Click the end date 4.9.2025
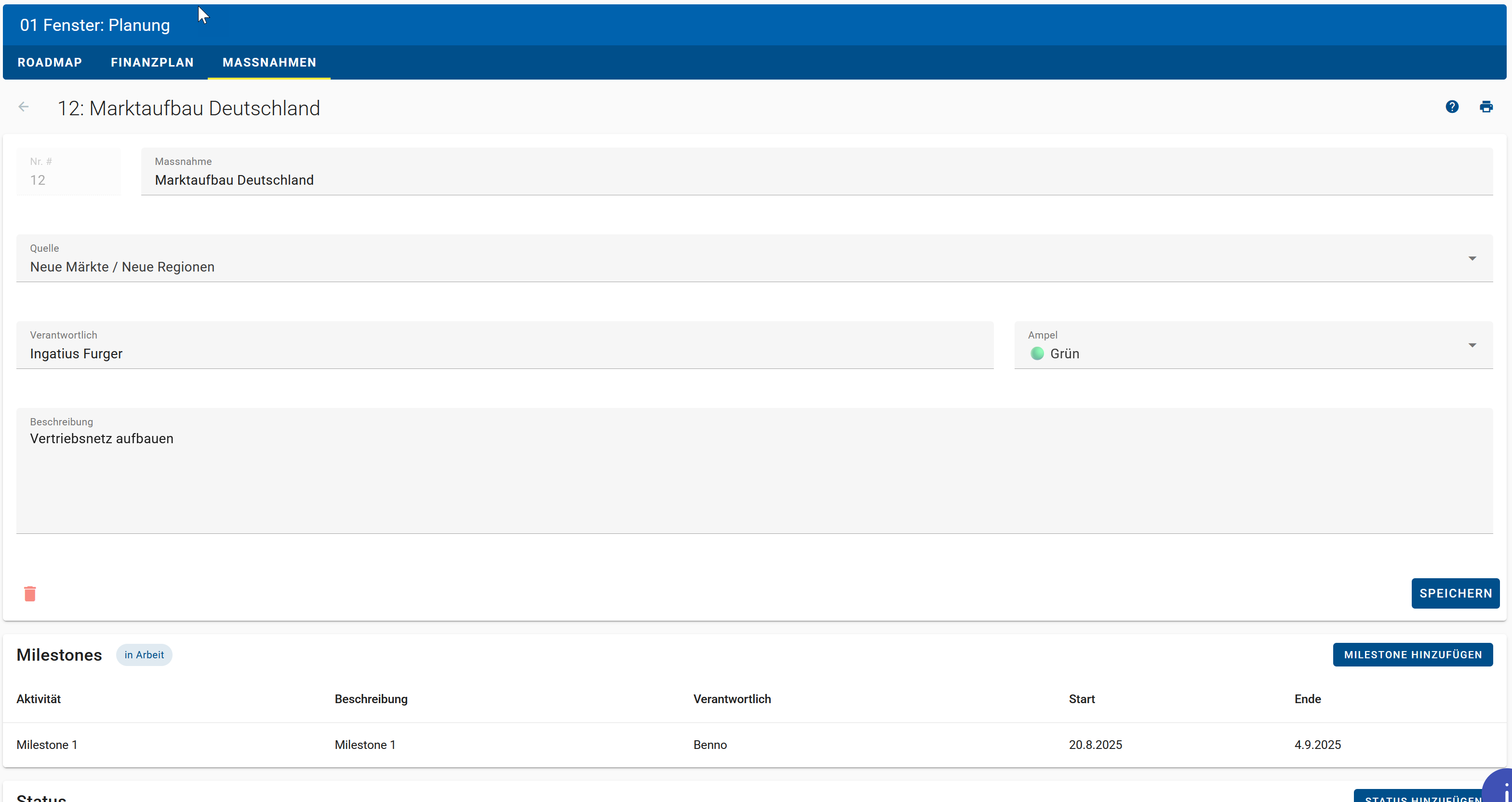The height and width of the screenshot is (802, 1512). [1317, 745]
